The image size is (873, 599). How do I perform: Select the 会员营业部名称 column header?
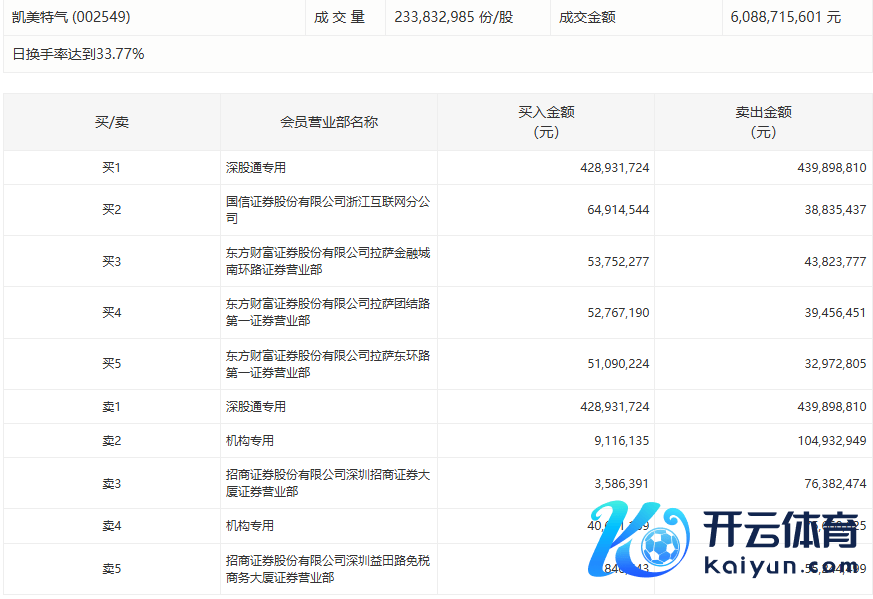point(328,122)
